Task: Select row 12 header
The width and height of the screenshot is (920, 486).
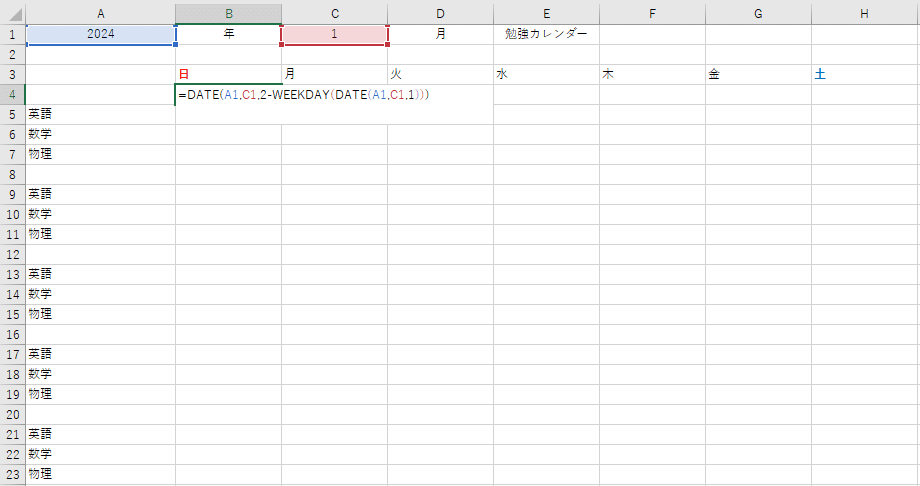Action: (12, 254)
